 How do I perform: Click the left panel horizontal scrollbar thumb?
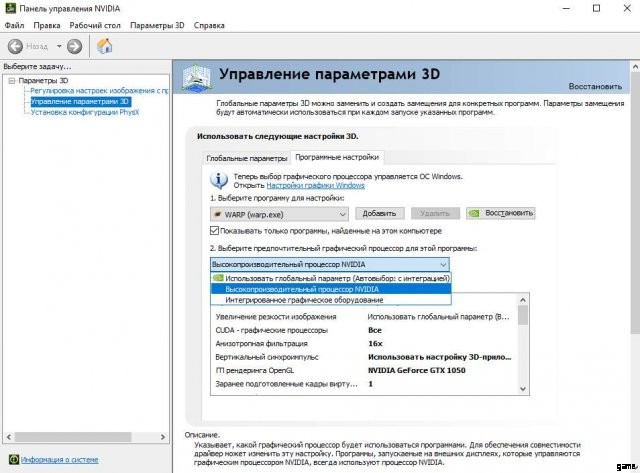73,437
